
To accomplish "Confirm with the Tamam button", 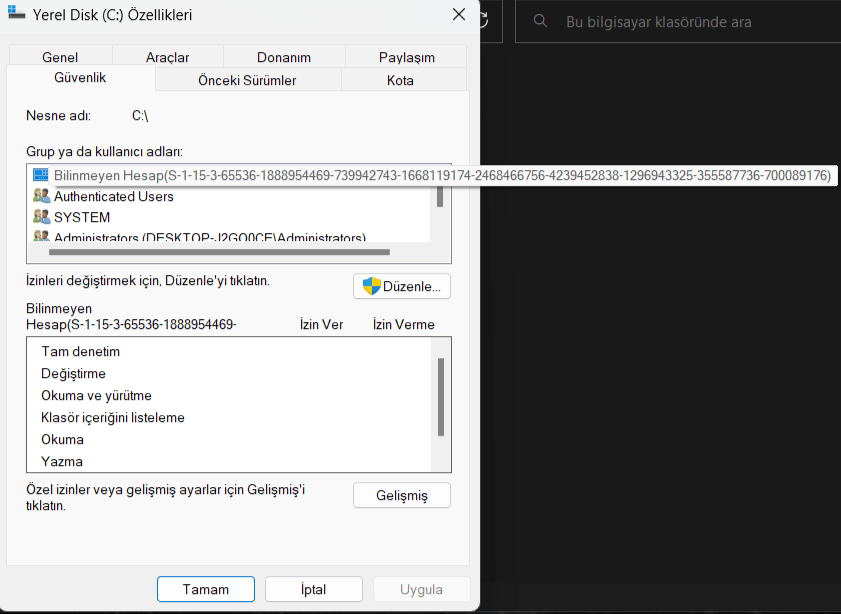I will [206, 589].
